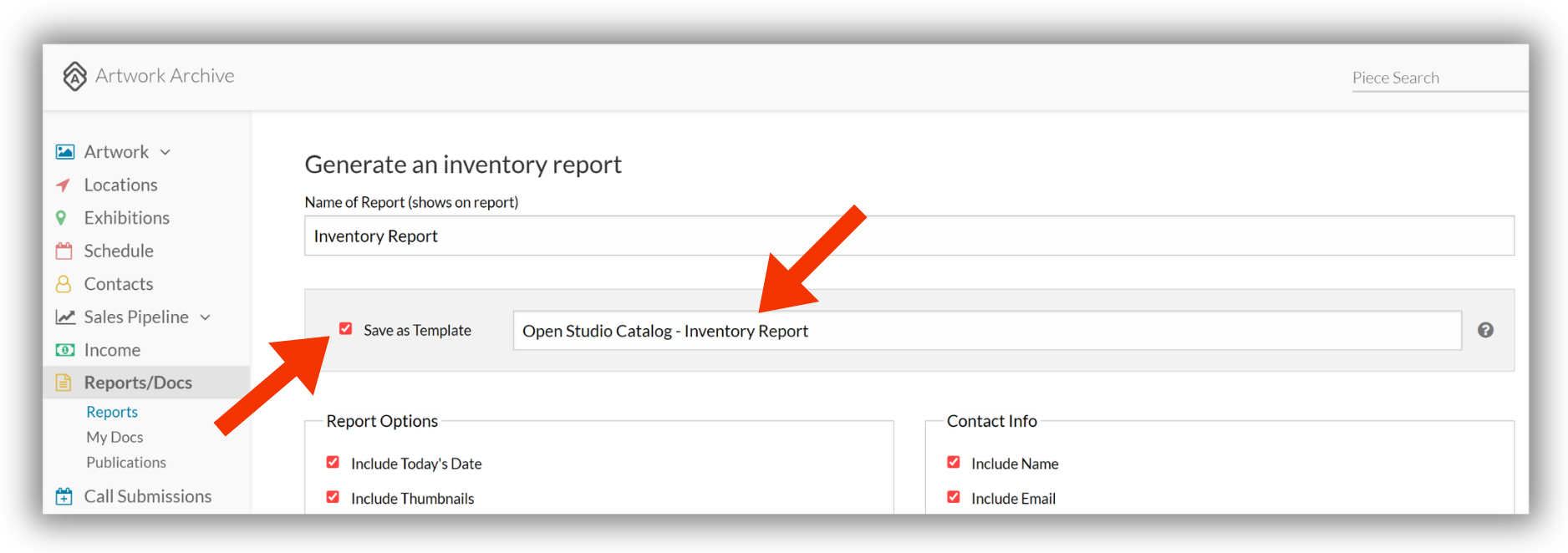The width and height of the screenshot is (1568, 553).
Task: Open Locations via its arrow icon
Action: 63,185
